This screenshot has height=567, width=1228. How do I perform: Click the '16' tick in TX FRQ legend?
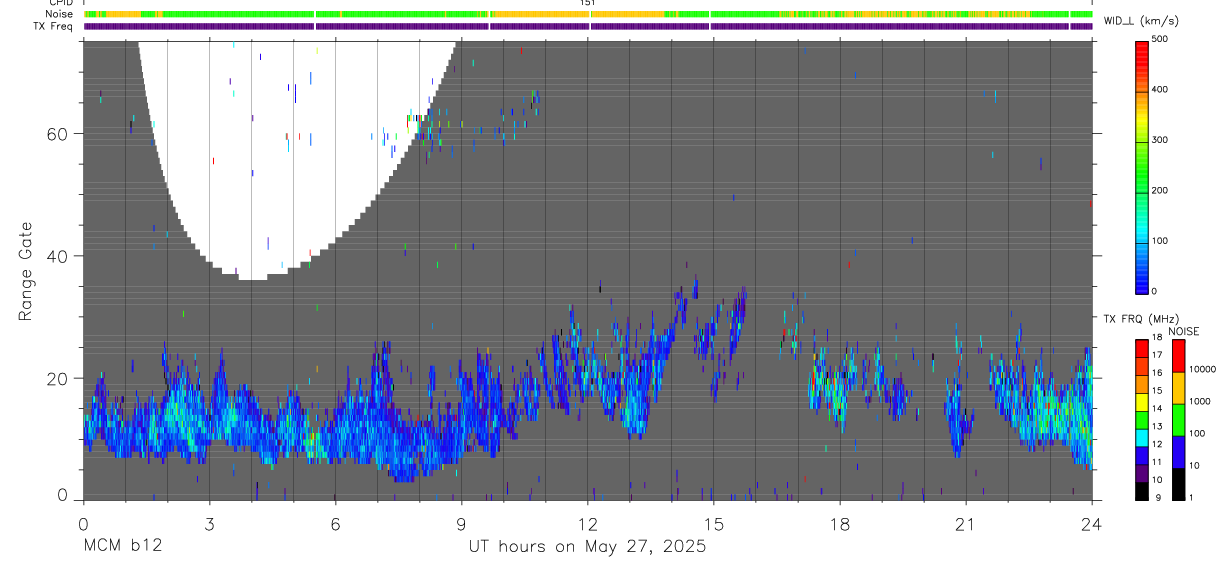coord(1157,373)
